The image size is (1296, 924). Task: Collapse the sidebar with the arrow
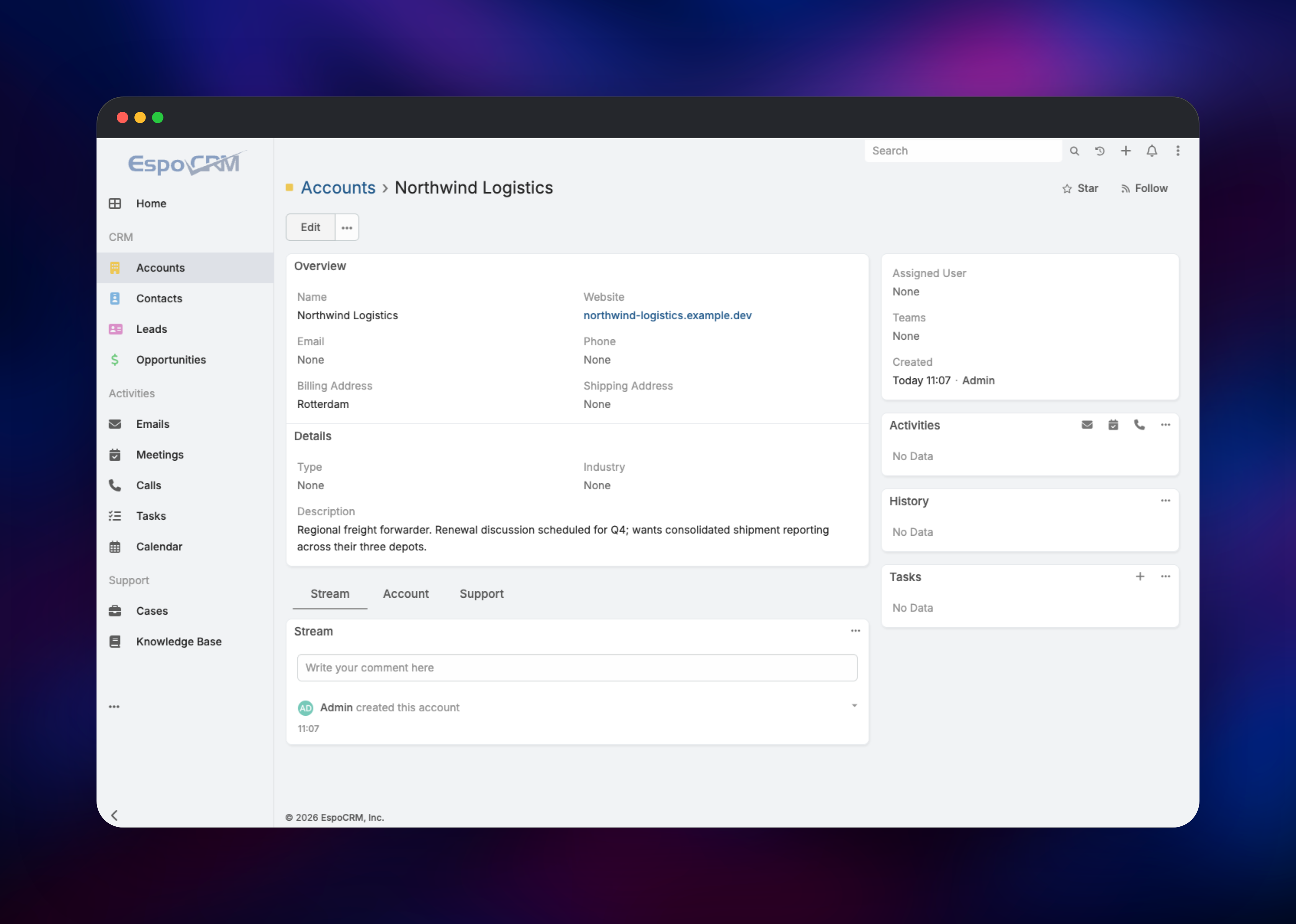[115, 816]
